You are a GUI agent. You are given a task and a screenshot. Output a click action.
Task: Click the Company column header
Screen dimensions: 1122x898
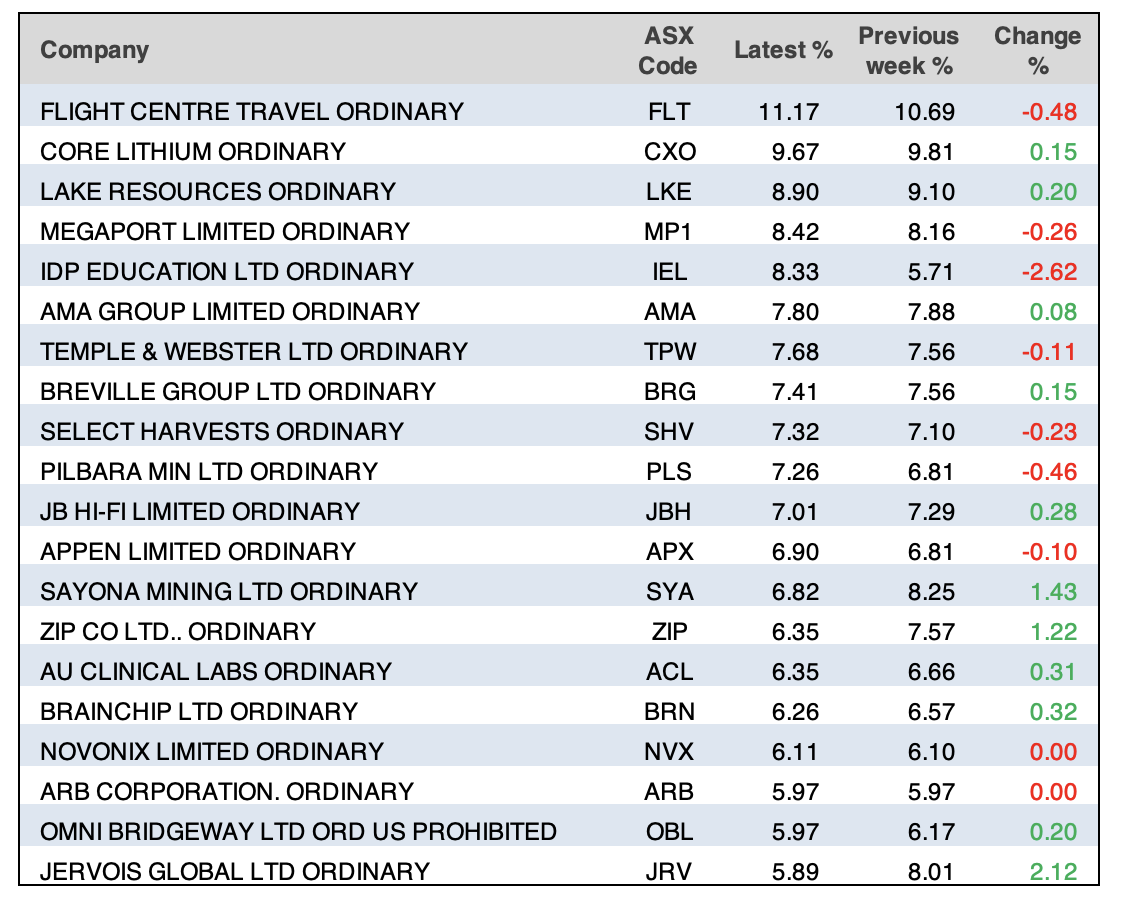[x=94, y=50]
